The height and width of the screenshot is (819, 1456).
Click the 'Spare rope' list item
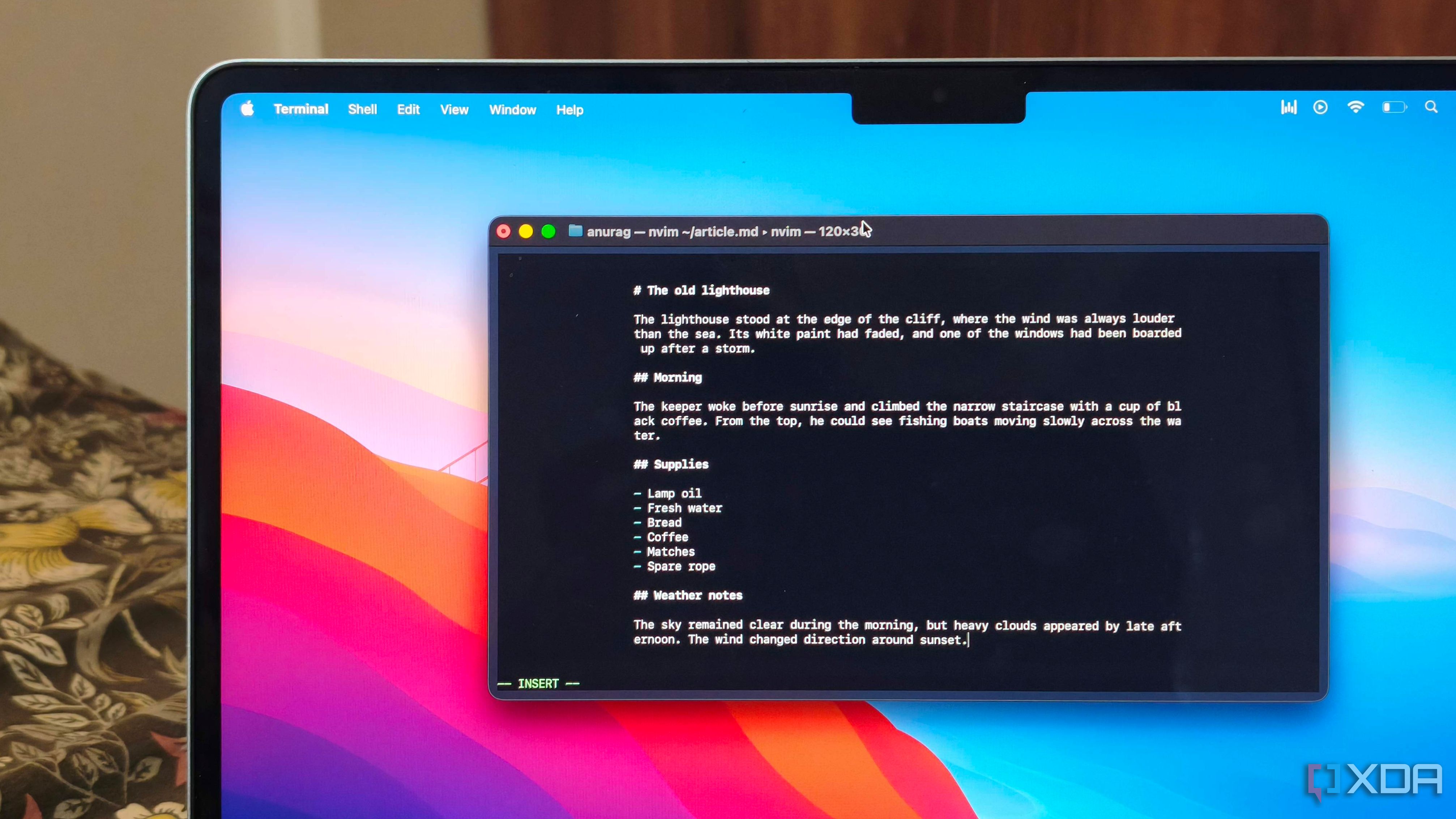tap(674, 566)
